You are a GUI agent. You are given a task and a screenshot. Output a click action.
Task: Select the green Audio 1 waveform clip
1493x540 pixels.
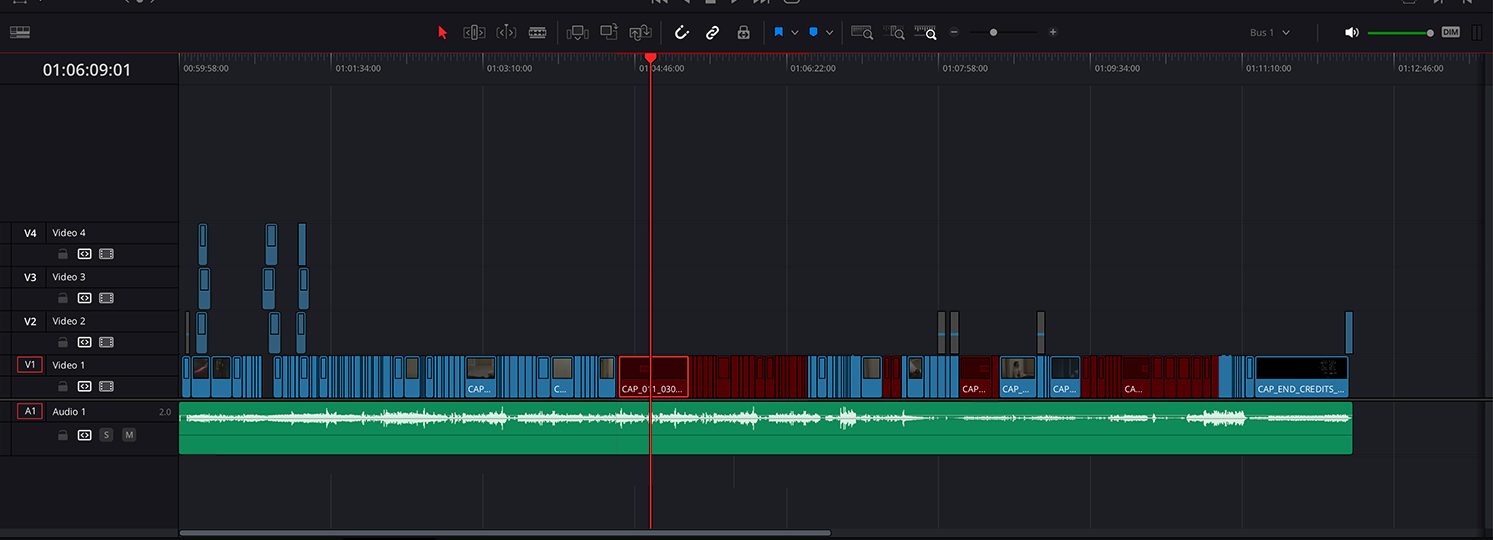point(766,428)
